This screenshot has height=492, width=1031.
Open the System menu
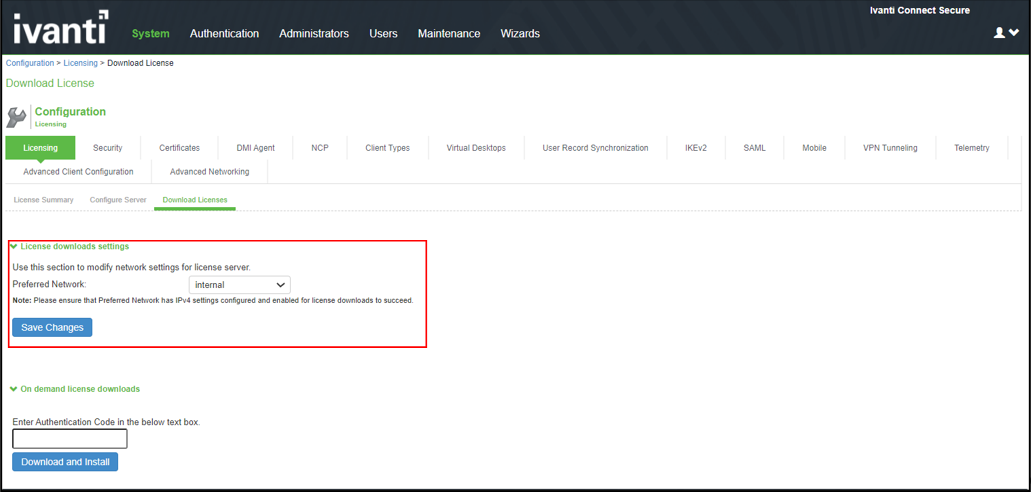pos(150,34)
